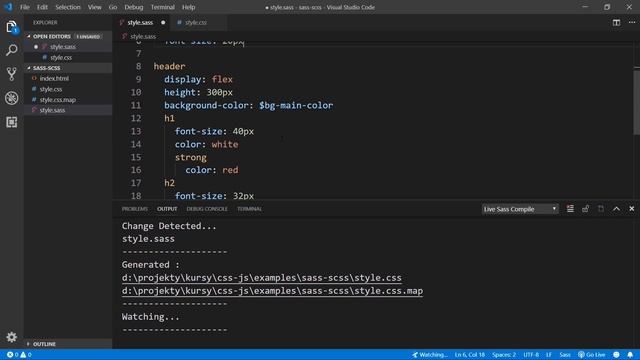Split the editor to the right
This screenshot has width=640, height=360.
coord(616,22)
